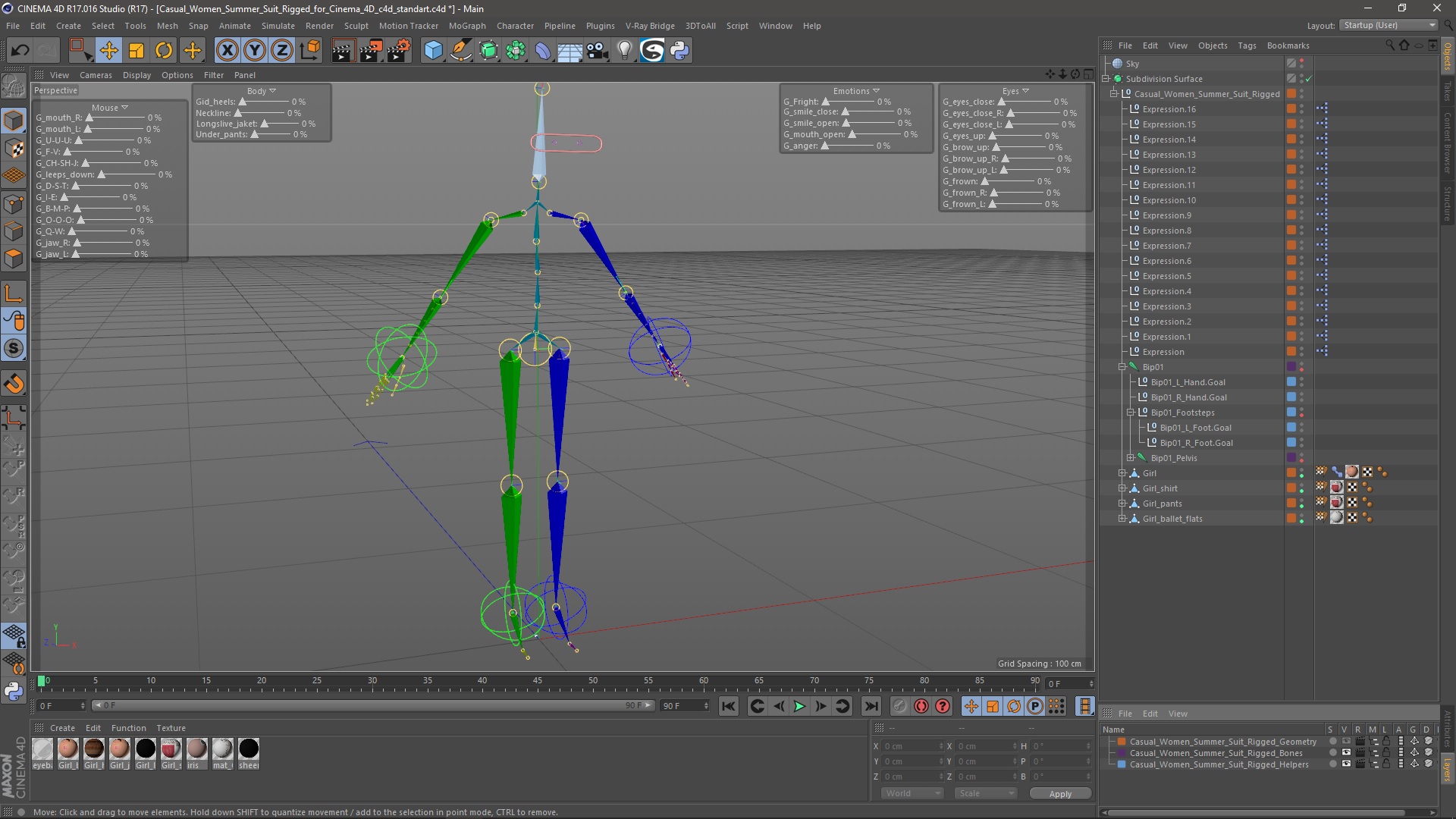
Task: Click the Undo arrow icon
Action: tap(20, 51)
